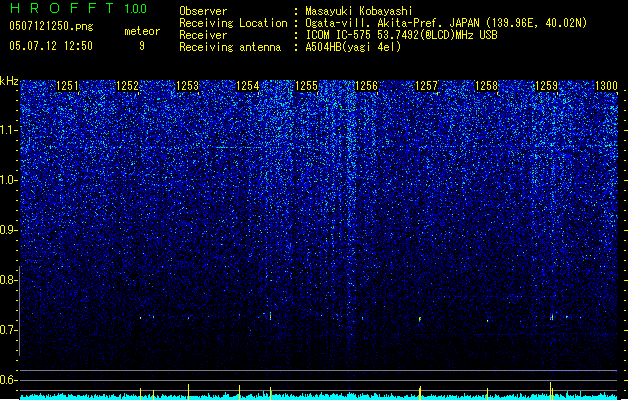Click the Receiving antenna label
629x400 pixels.
pyautogui.click(x=230, y=47)
